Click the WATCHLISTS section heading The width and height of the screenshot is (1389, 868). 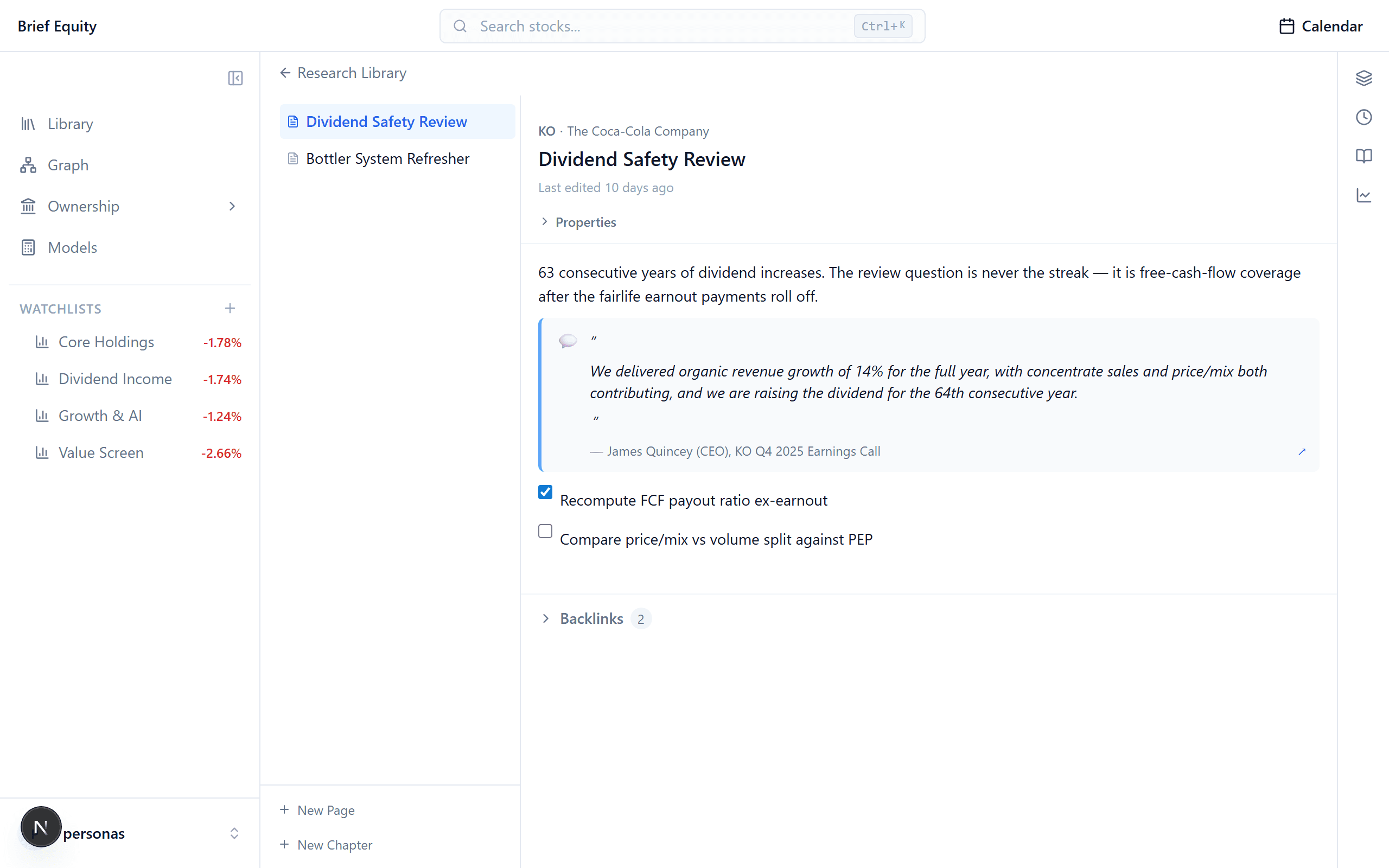pyautogui.click(x=60, y=309)
